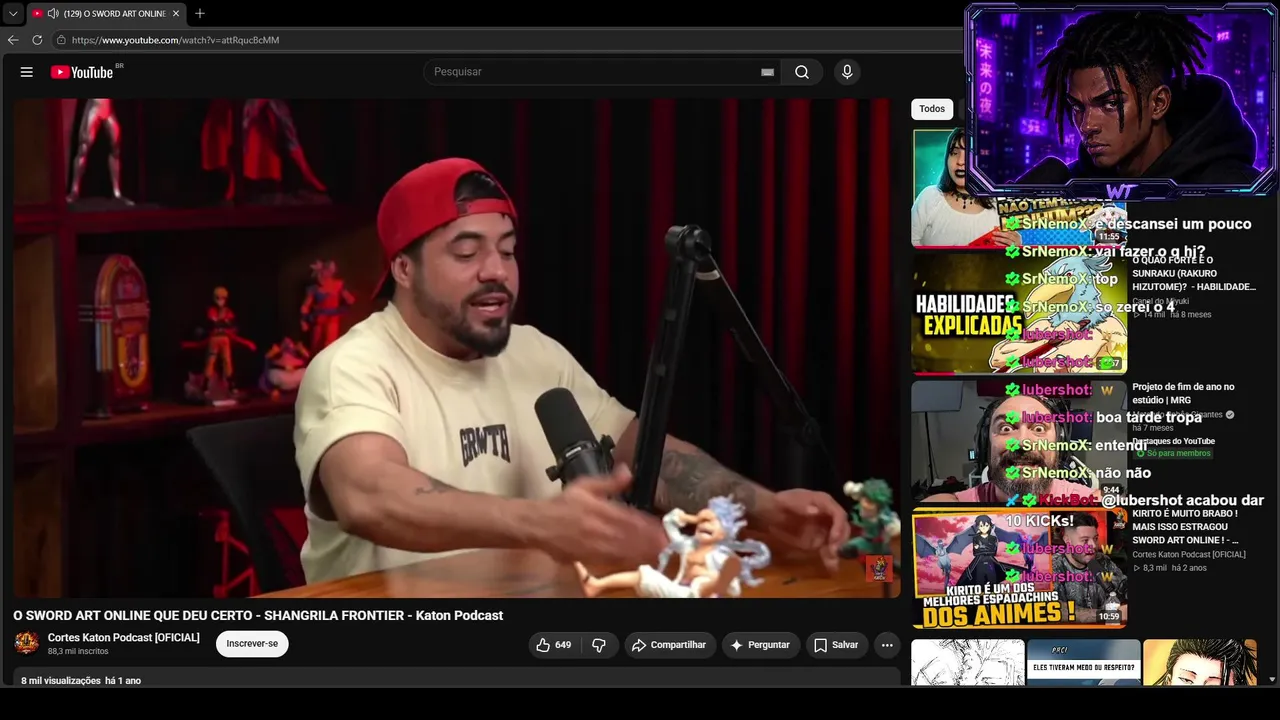Start voice search with the microphone
The height and width of the screenshot is (720, 1280).
(847, 72)
